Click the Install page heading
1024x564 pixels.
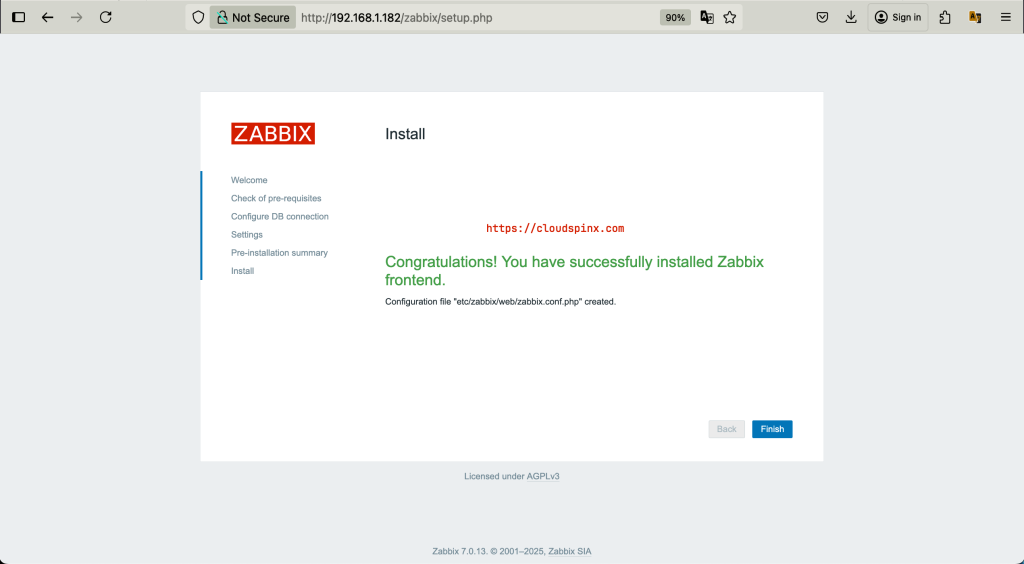[x=405, y=134]
